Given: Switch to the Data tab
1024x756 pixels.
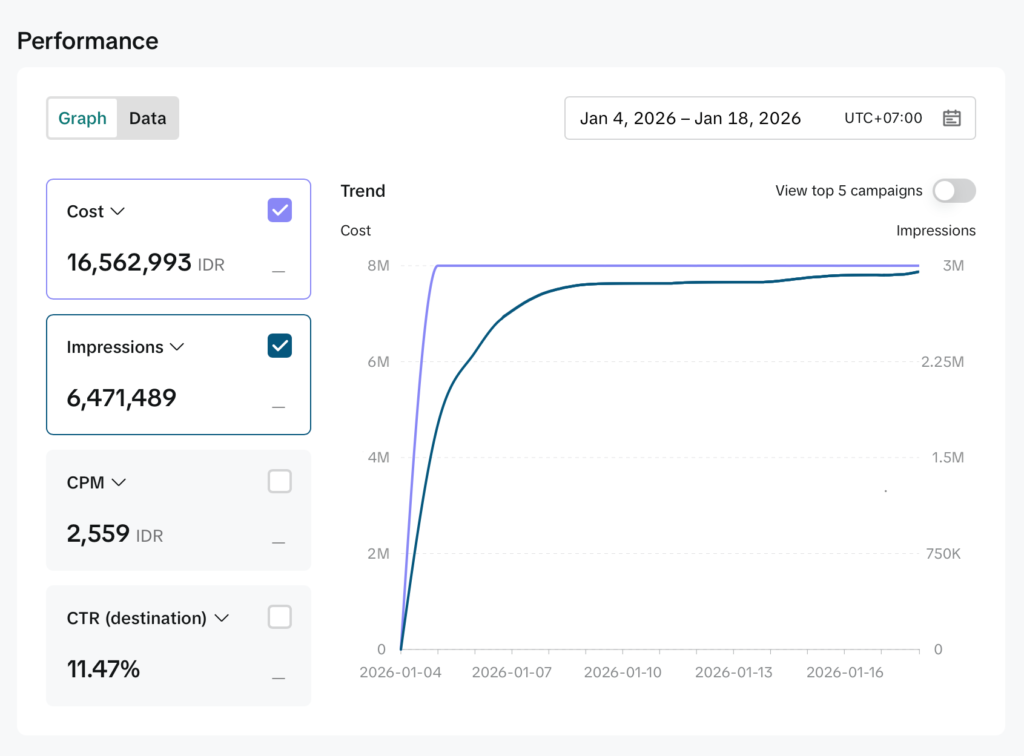Looking at the screenshot, I should tap(147, 118).
